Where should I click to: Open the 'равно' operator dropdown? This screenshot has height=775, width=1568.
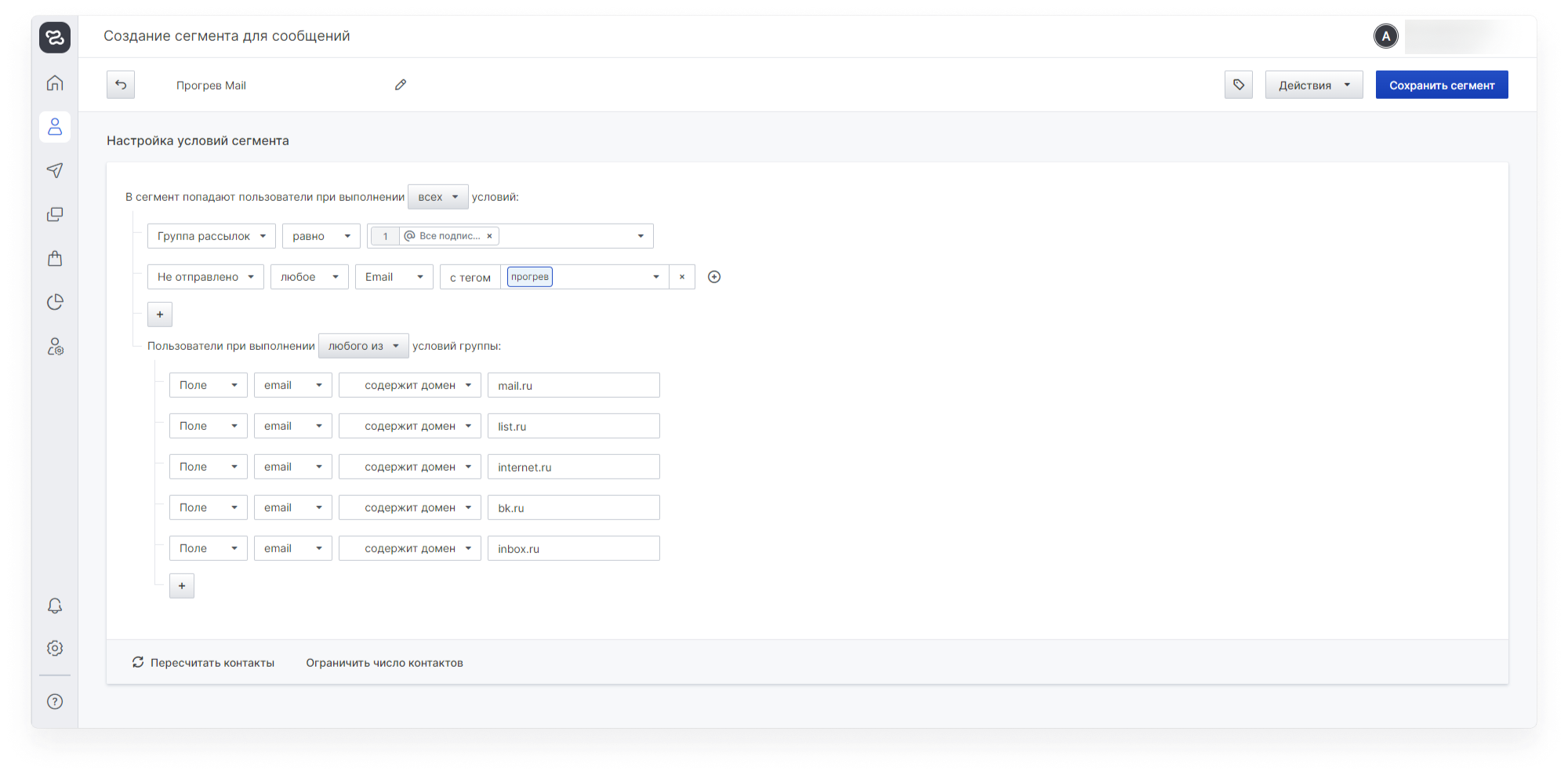tap(321, 236)
